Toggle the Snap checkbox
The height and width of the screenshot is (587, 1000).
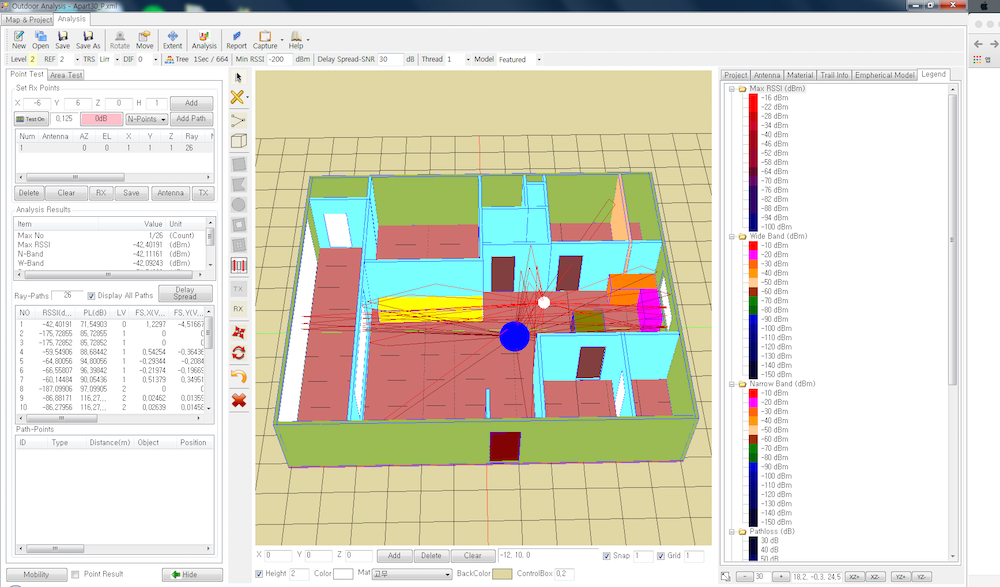tap(607, 556)
